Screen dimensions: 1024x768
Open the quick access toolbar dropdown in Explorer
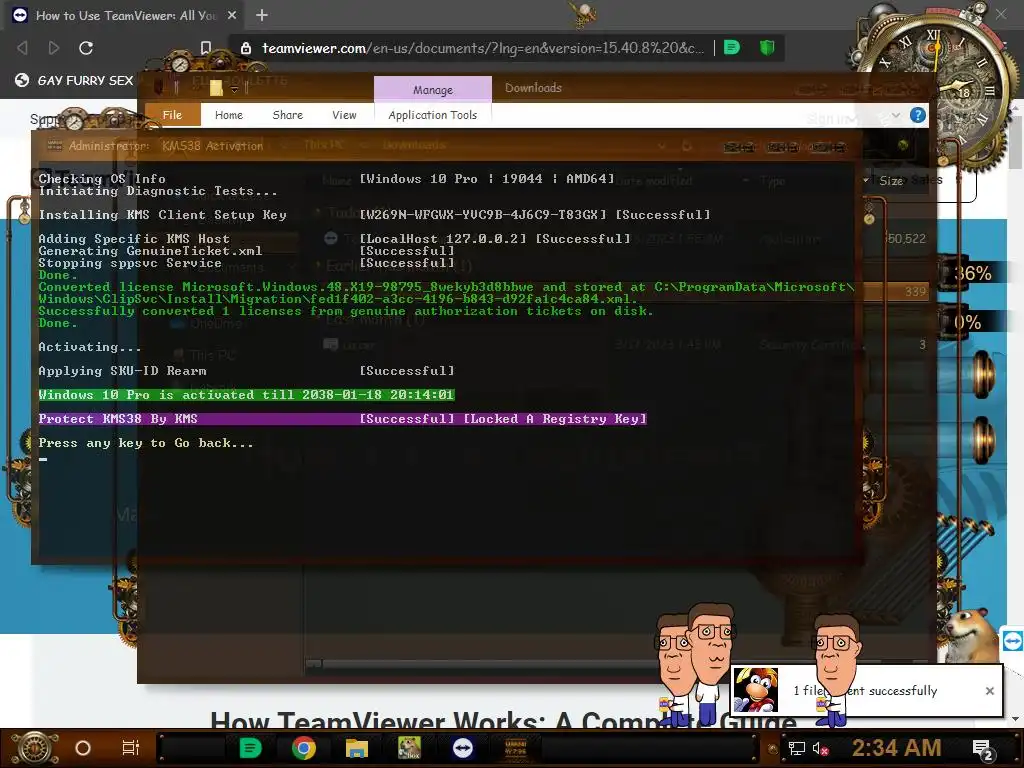pos(234,89)
